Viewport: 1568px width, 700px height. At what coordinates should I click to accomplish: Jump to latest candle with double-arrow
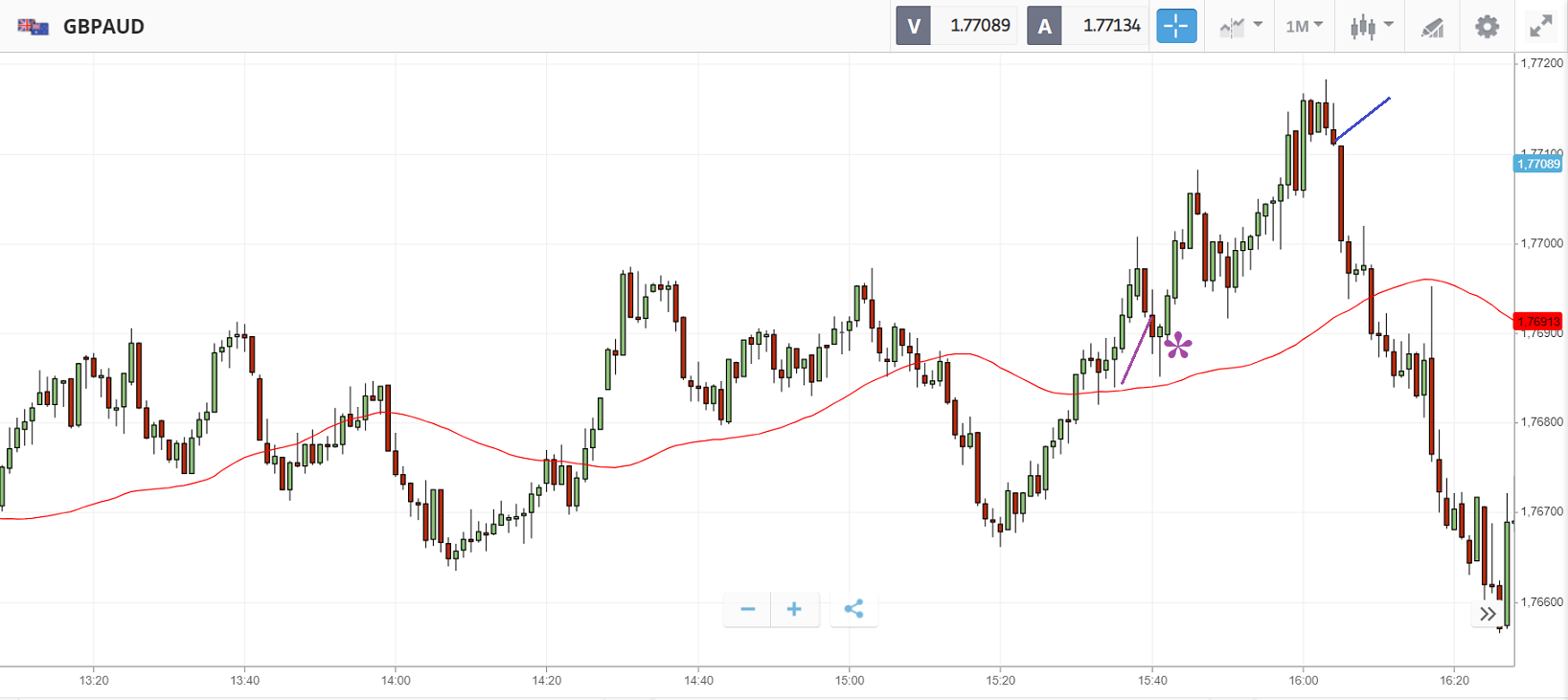pos(1487,614)
